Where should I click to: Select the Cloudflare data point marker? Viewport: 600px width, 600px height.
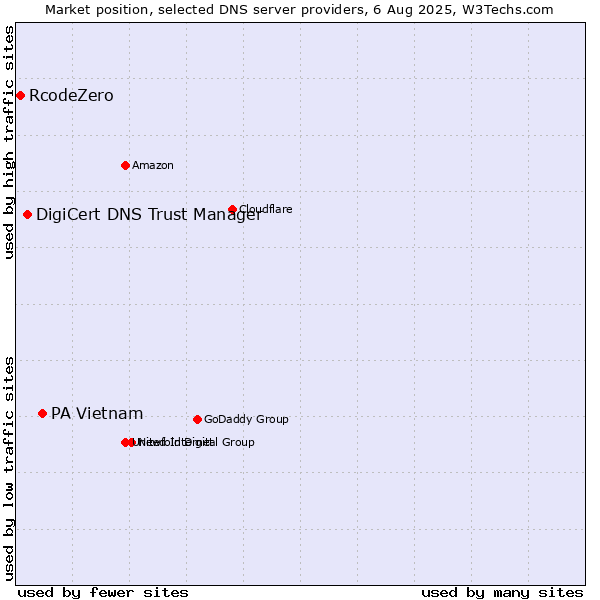(x=232, y=209)
